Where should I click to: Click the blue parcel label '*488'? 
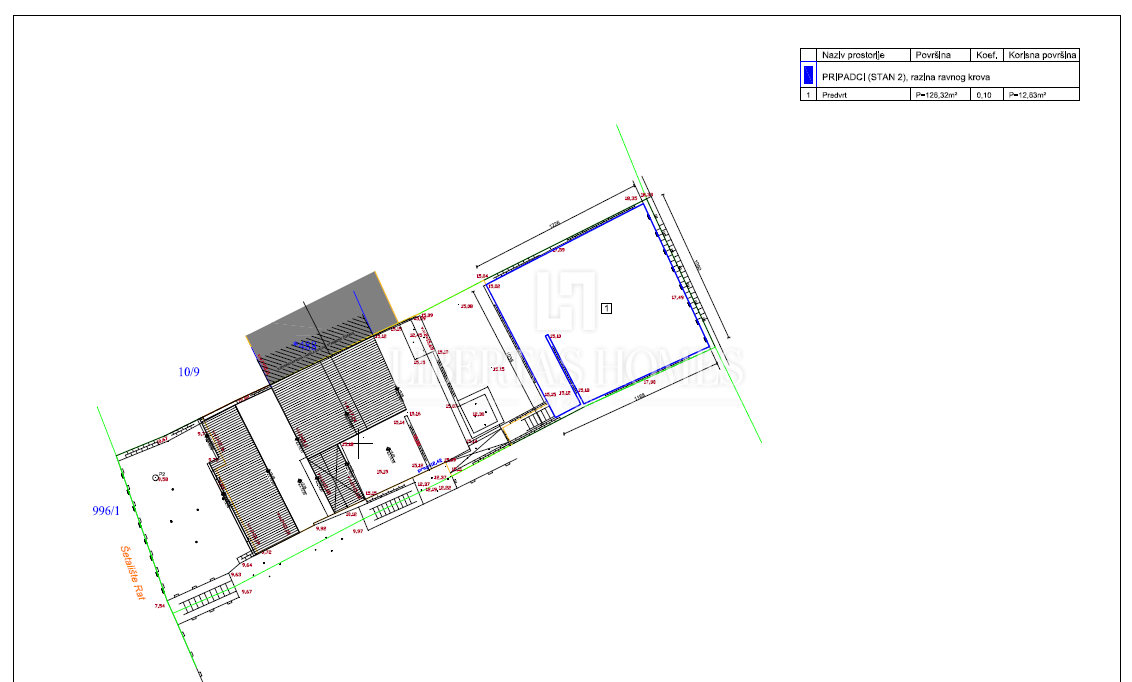pos(305,346)
